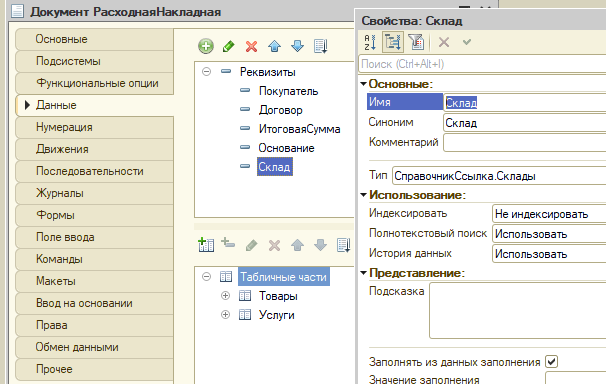Switch to the Нумерация tab

point(95,127)
